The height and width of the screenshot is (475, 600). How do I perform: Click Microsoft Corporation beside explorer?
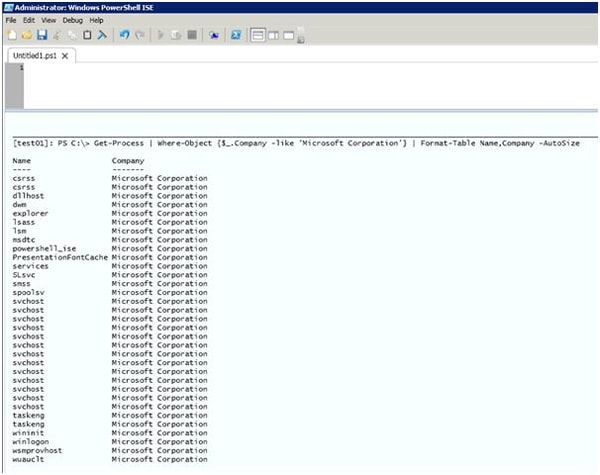(160, 214)
